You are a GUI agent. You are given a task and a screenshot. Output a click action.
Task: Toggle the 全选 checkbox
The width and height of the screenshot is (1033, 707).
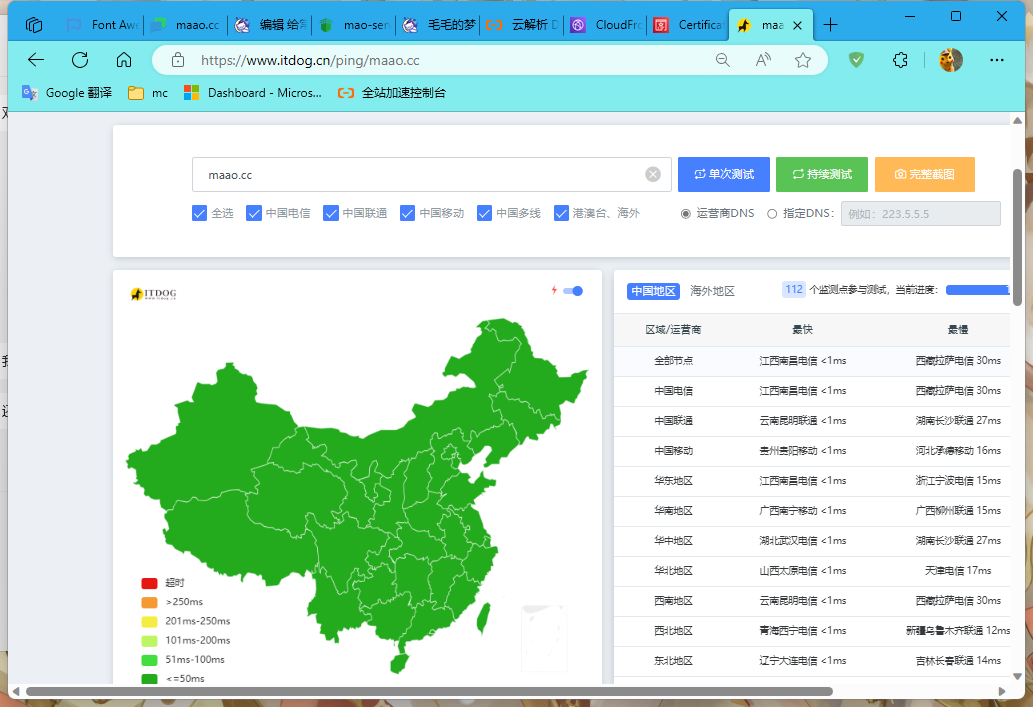point(200,213)
